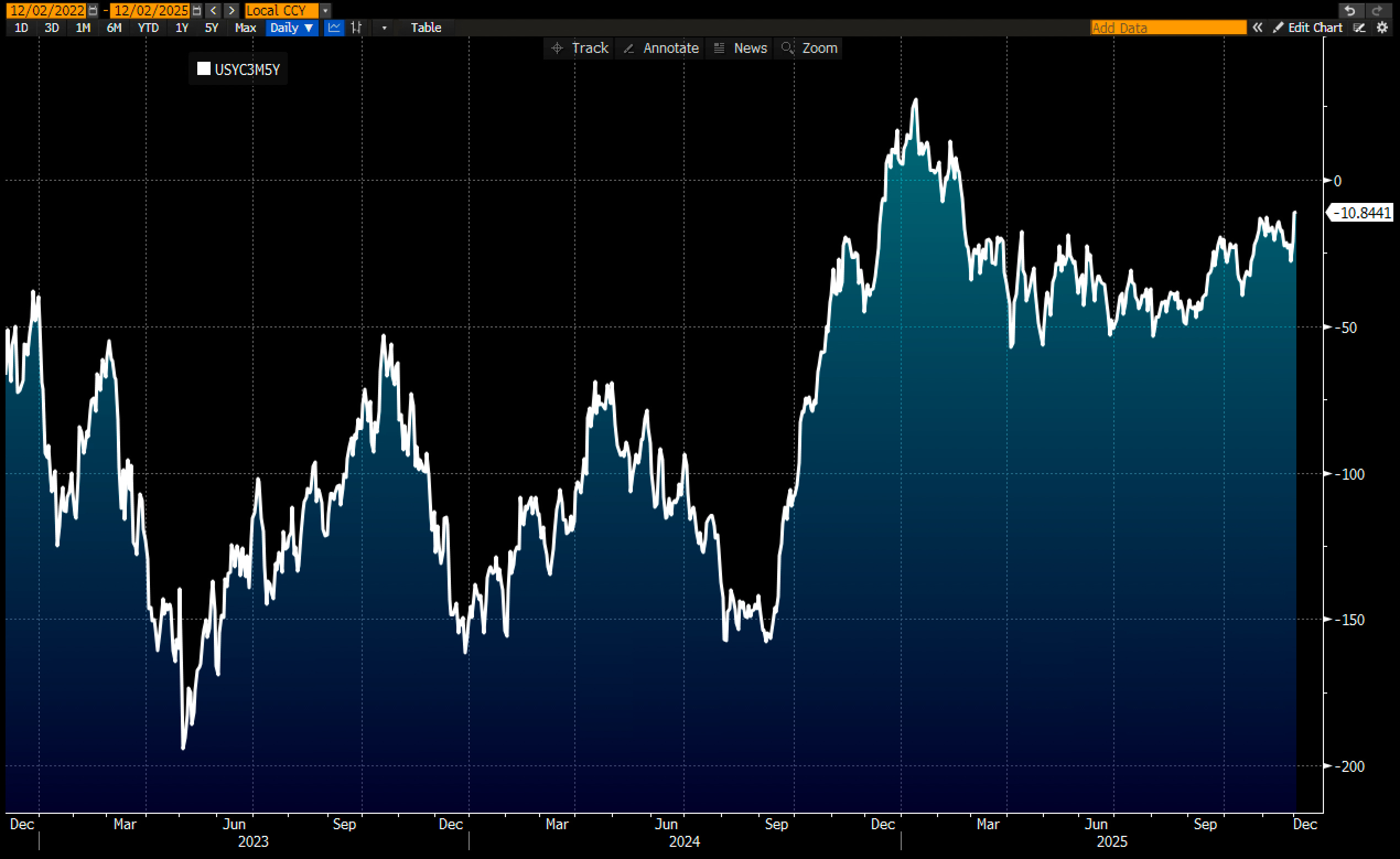Image resolution: width=1400 pixels, height=859 pixels.
Task: Switch to bar (OHLC) chart view
Action: tap(356, 27)
